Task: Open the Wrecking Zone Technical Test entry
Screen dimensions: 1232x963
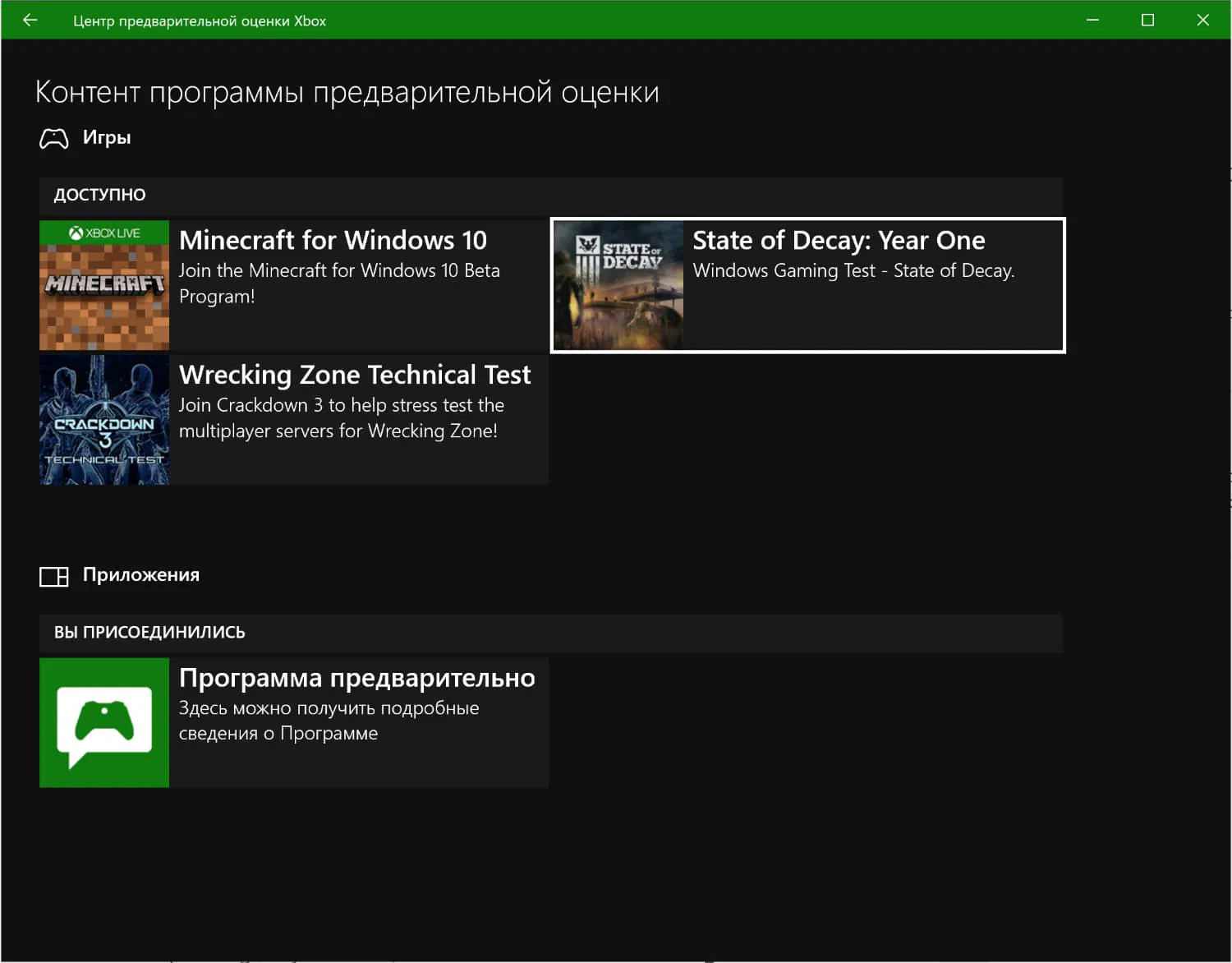Action: (293, 420)
